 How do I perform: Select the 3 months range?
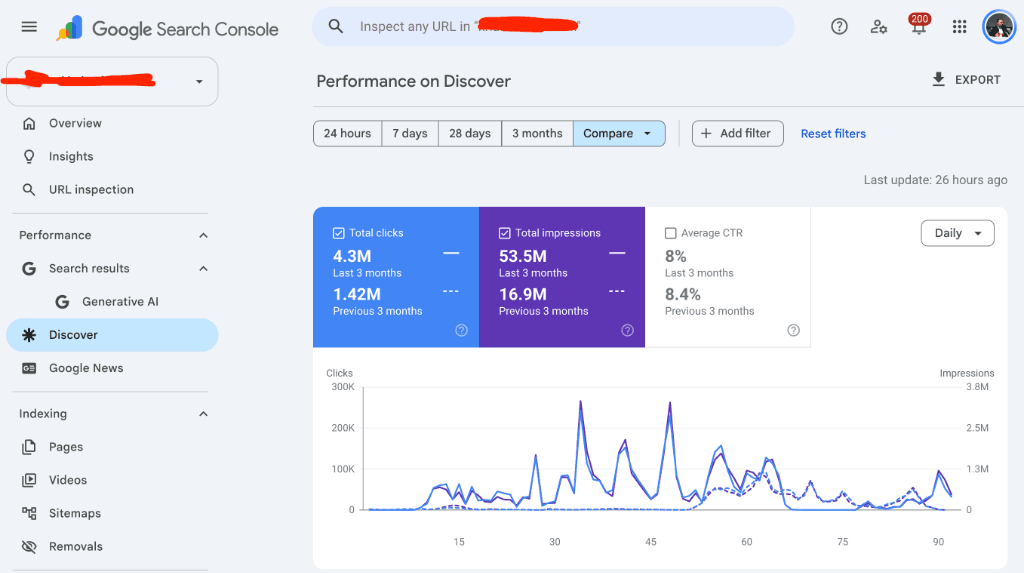(537, 133)
